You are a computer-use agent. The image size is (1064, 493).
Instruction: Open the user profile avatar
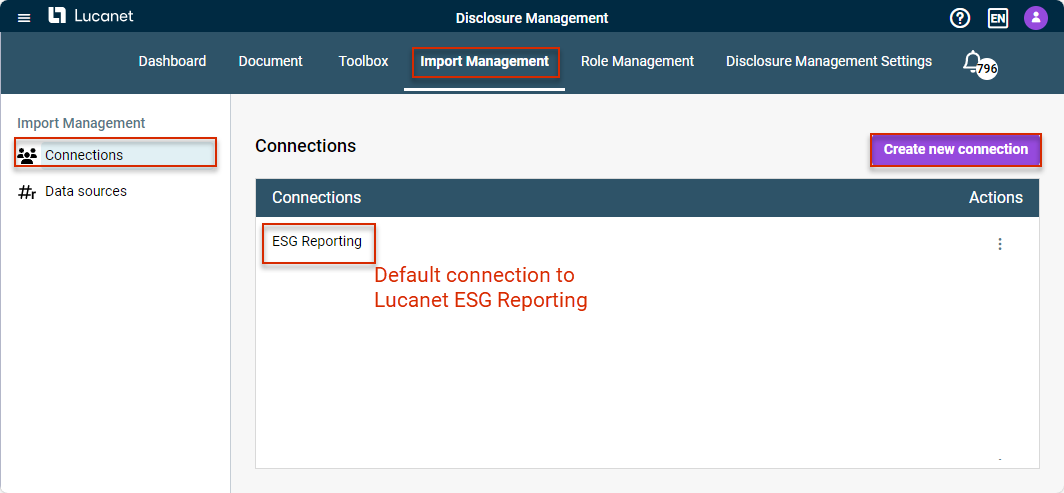pyautogui.click(x=1036, y=18)
